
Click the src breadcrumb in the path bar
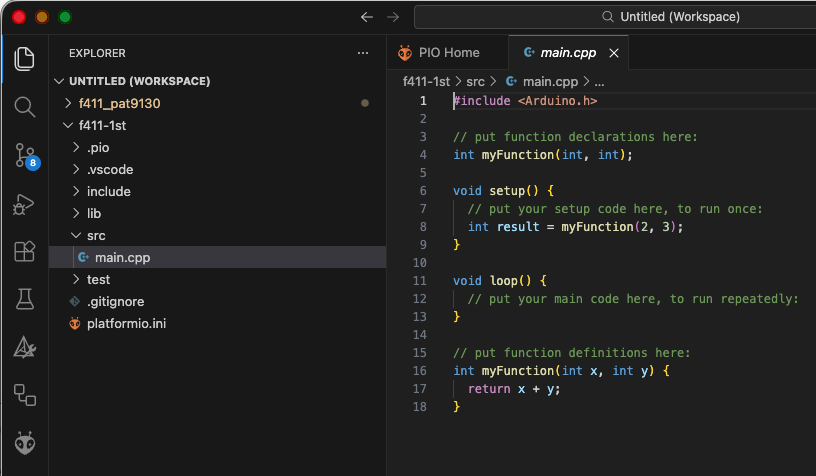(x=475, y=81)
